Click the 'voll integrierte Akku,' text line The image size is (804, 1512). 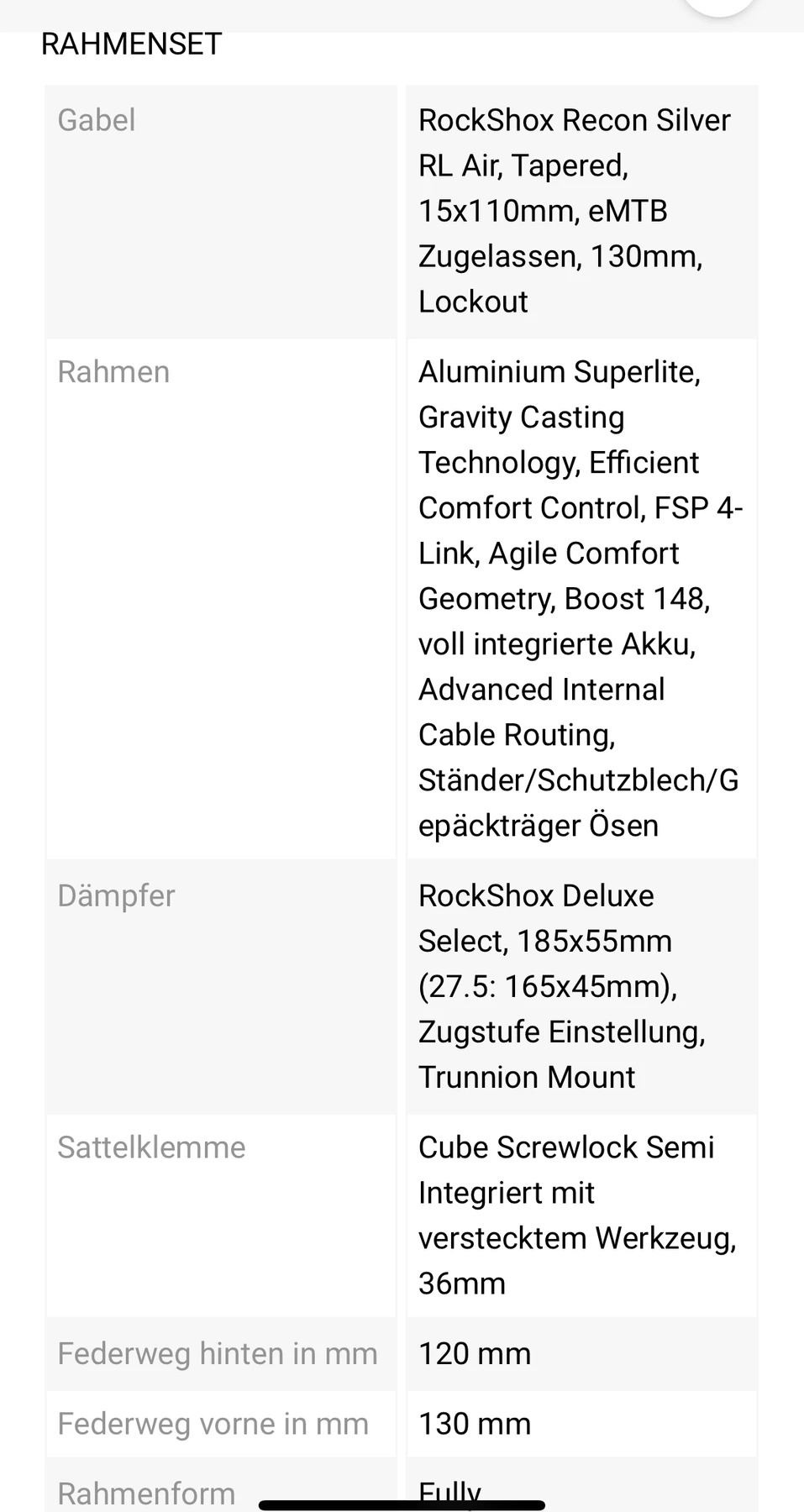click(x=557, y=643)
